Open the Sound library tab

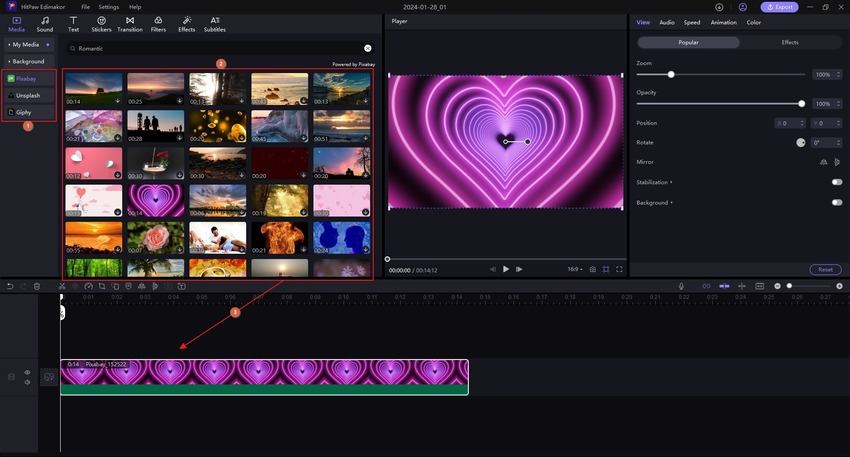(x=45, y=24)
